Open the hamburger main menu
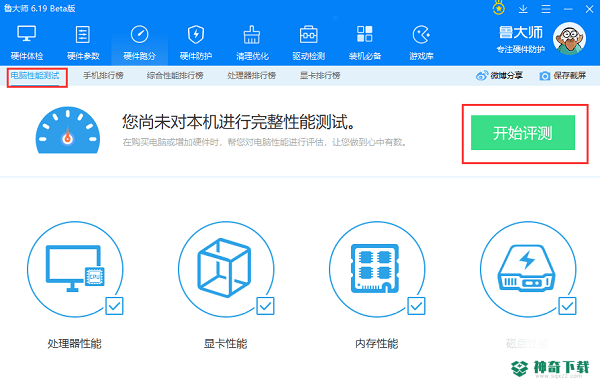600x390 pixels. point(546,9)
